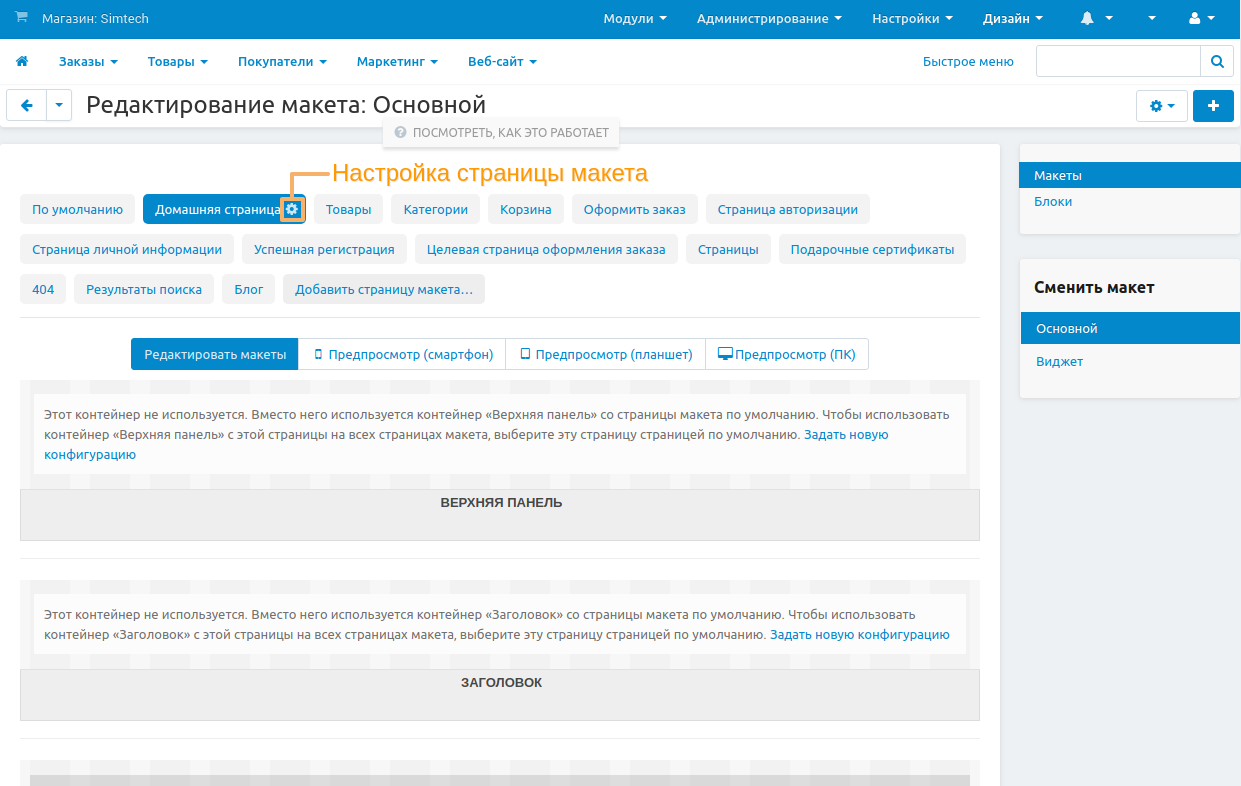Click the search magnifier icon button
Viewport: 1241px width, 786px height.
point(1217,62)
